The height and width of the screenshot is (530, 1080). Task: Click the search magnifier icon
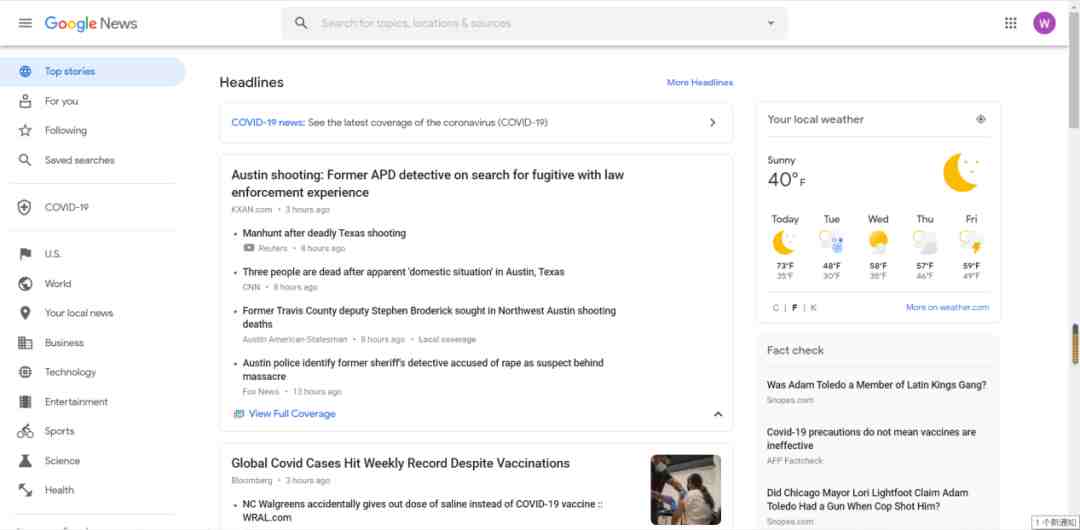coord(301,23)
